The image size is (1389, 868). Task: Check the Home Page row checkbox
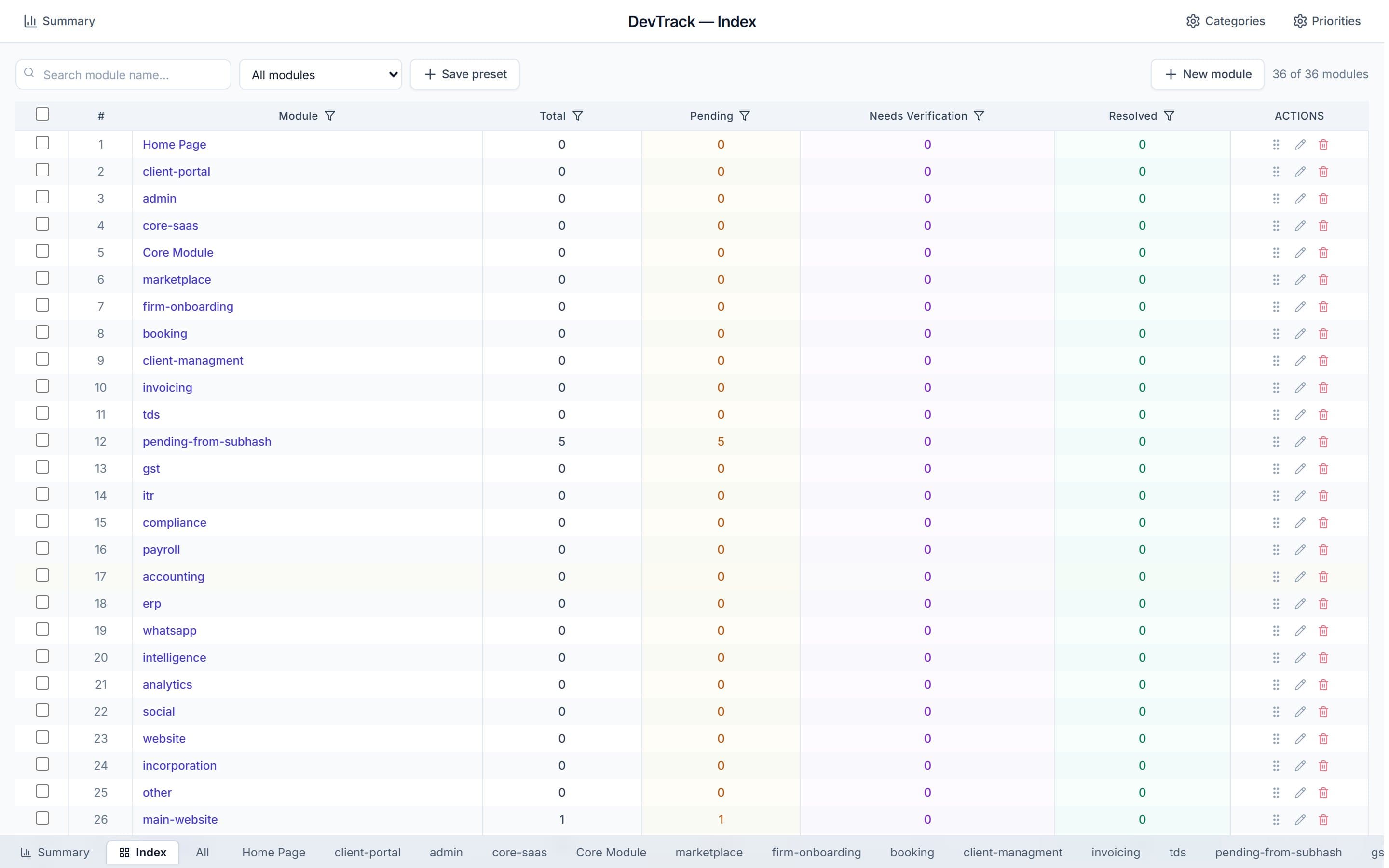(x=42, y=143)
